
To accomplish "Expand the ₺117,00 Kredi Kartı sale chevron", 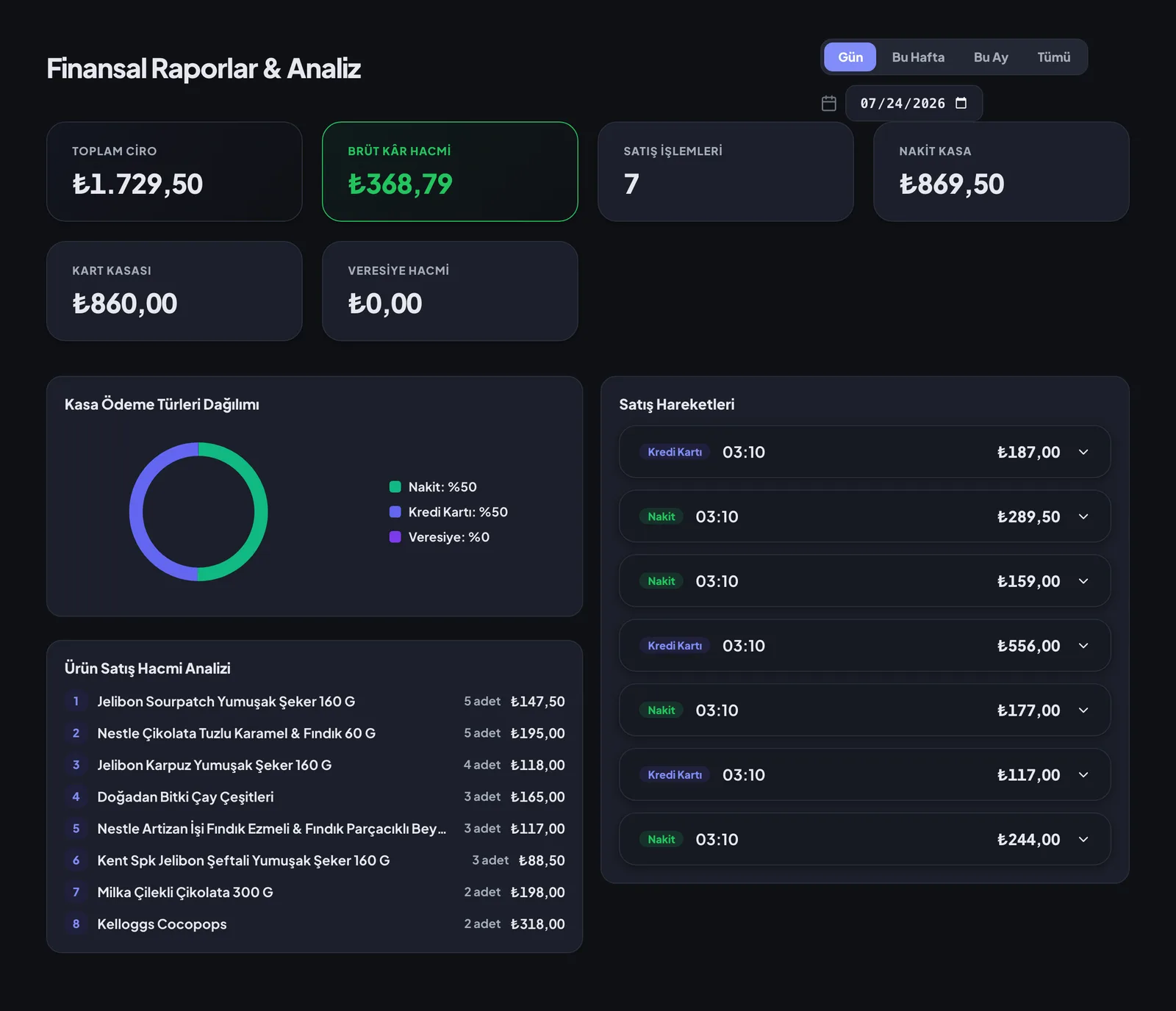I will (x=1083, y=775).
